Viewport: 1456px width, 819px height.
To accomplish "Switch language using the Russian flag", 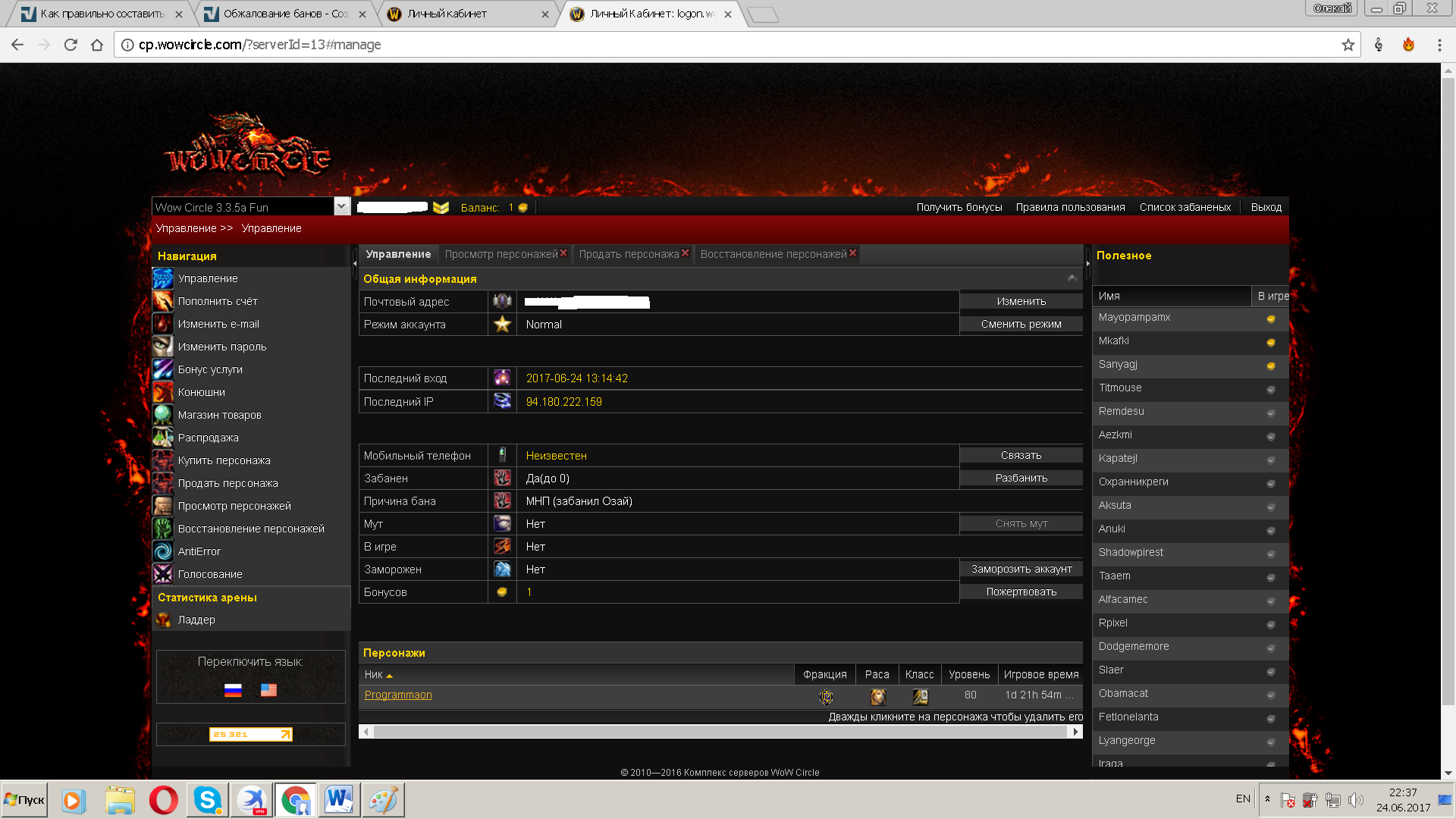I will [233, 690].
